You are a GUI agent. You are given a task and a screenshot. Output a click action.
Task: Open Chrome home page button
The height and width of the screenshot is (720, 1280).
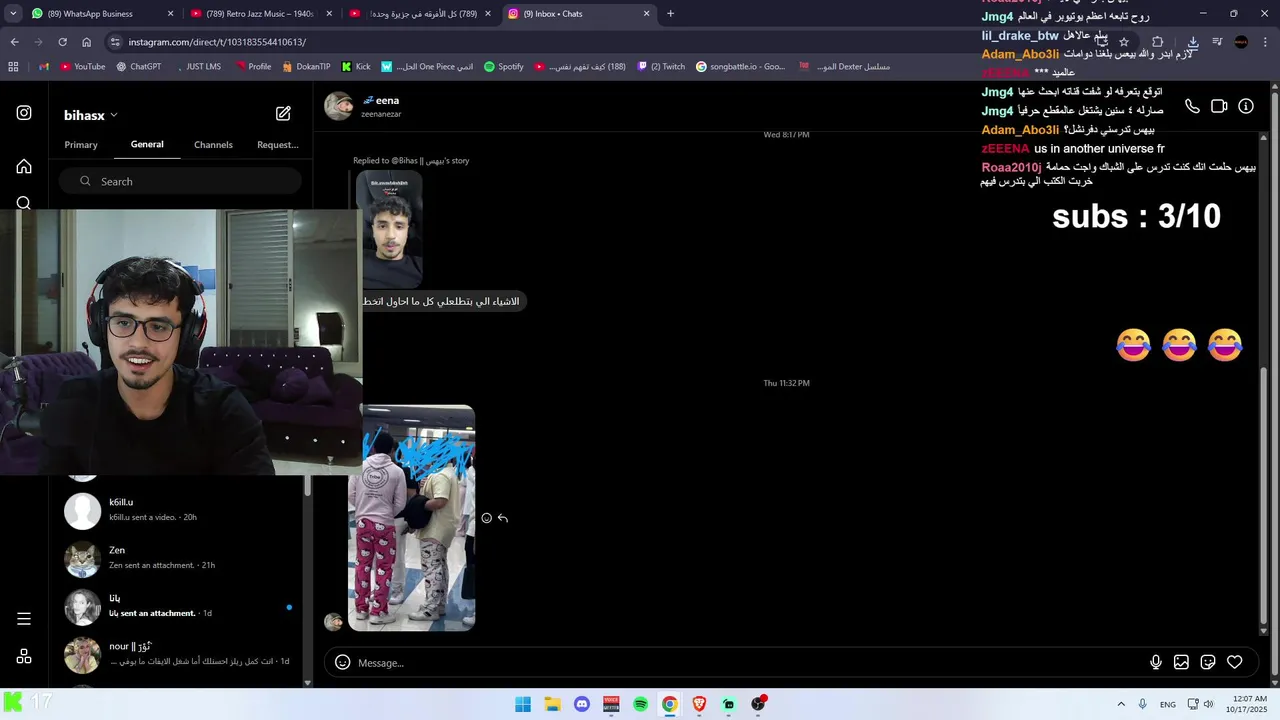pos(86,42)
